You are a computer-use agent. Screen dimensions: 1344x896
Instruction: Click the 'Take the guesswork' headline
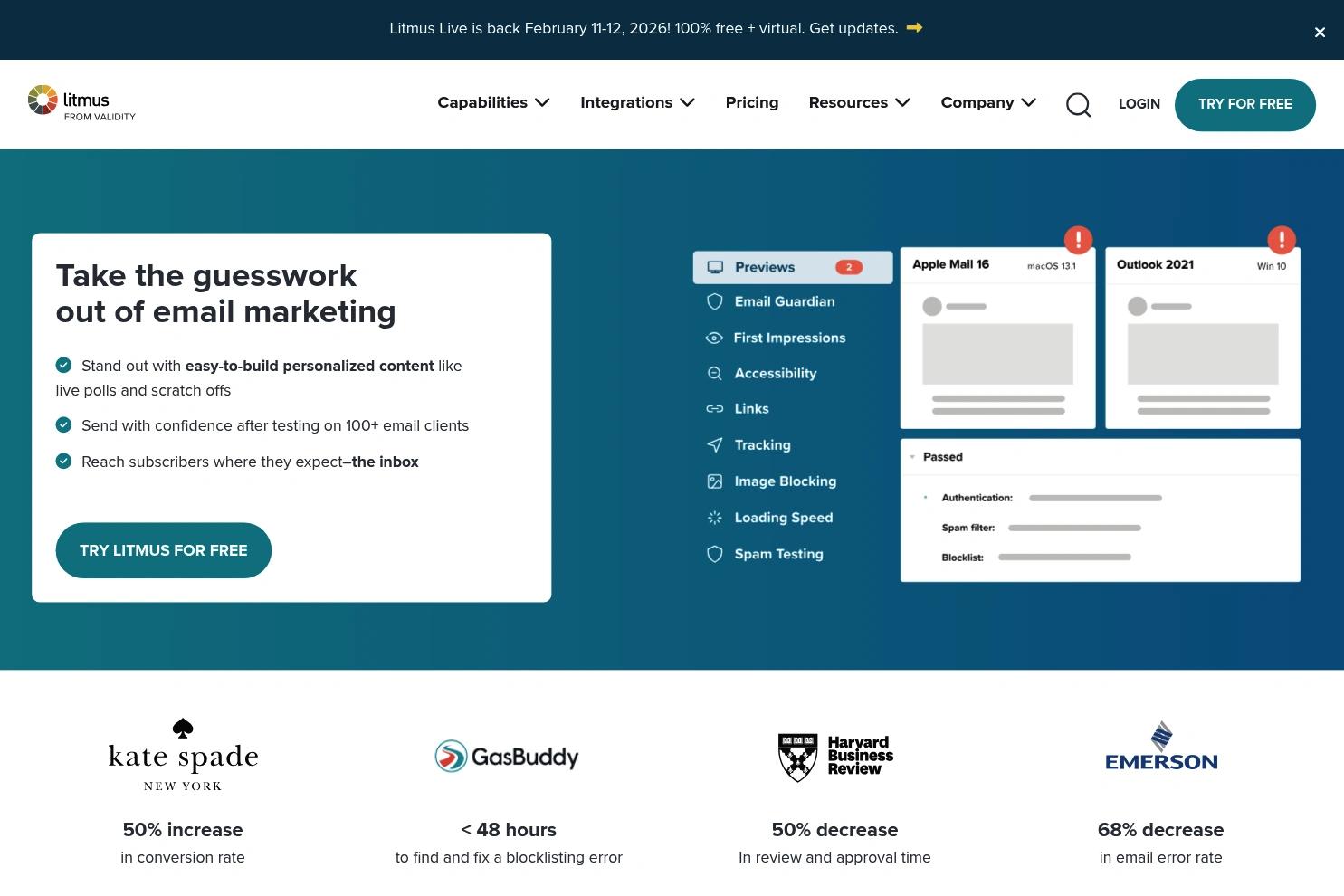coord(225,293)
